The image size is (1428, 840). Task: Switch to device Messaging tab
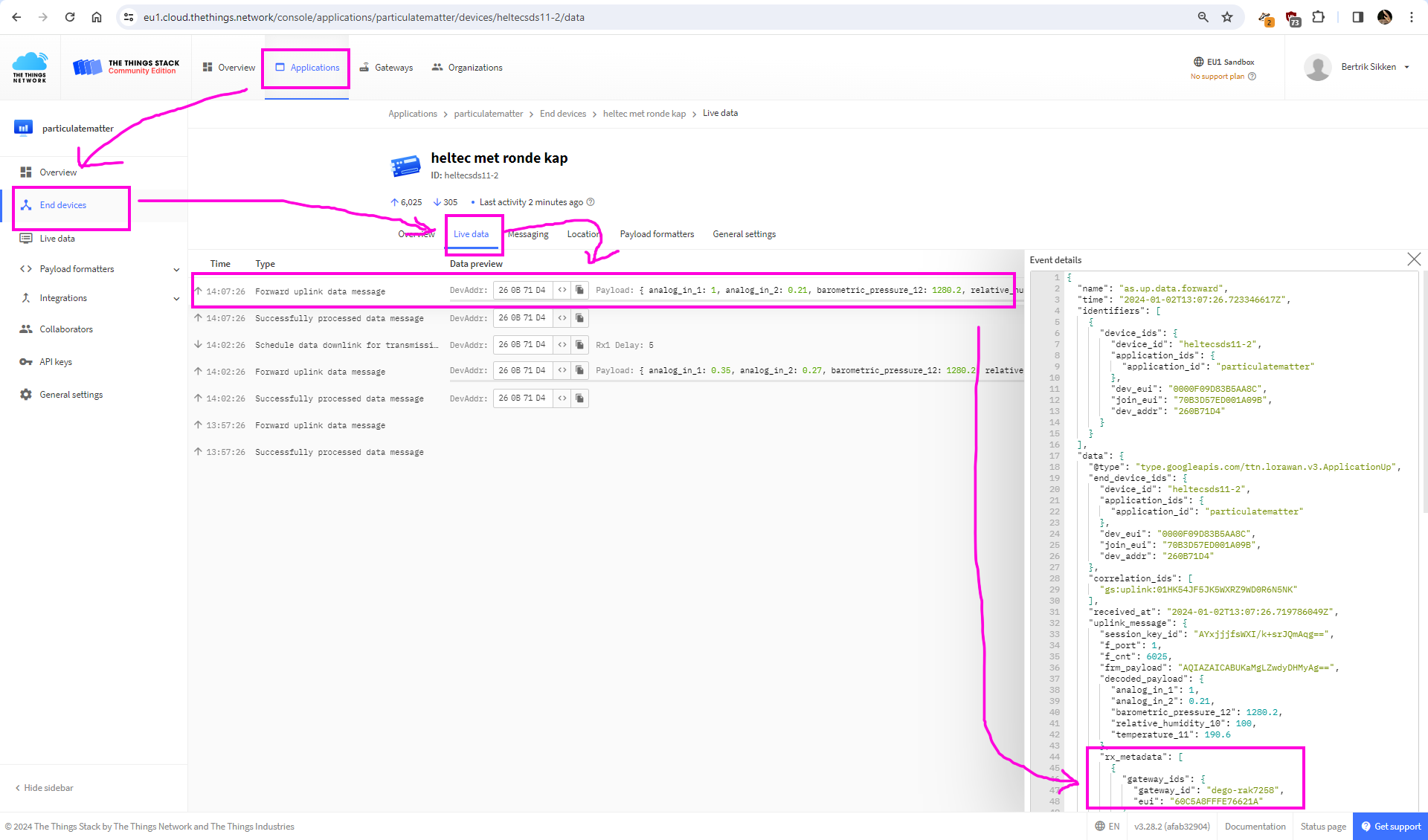(528, 234)
